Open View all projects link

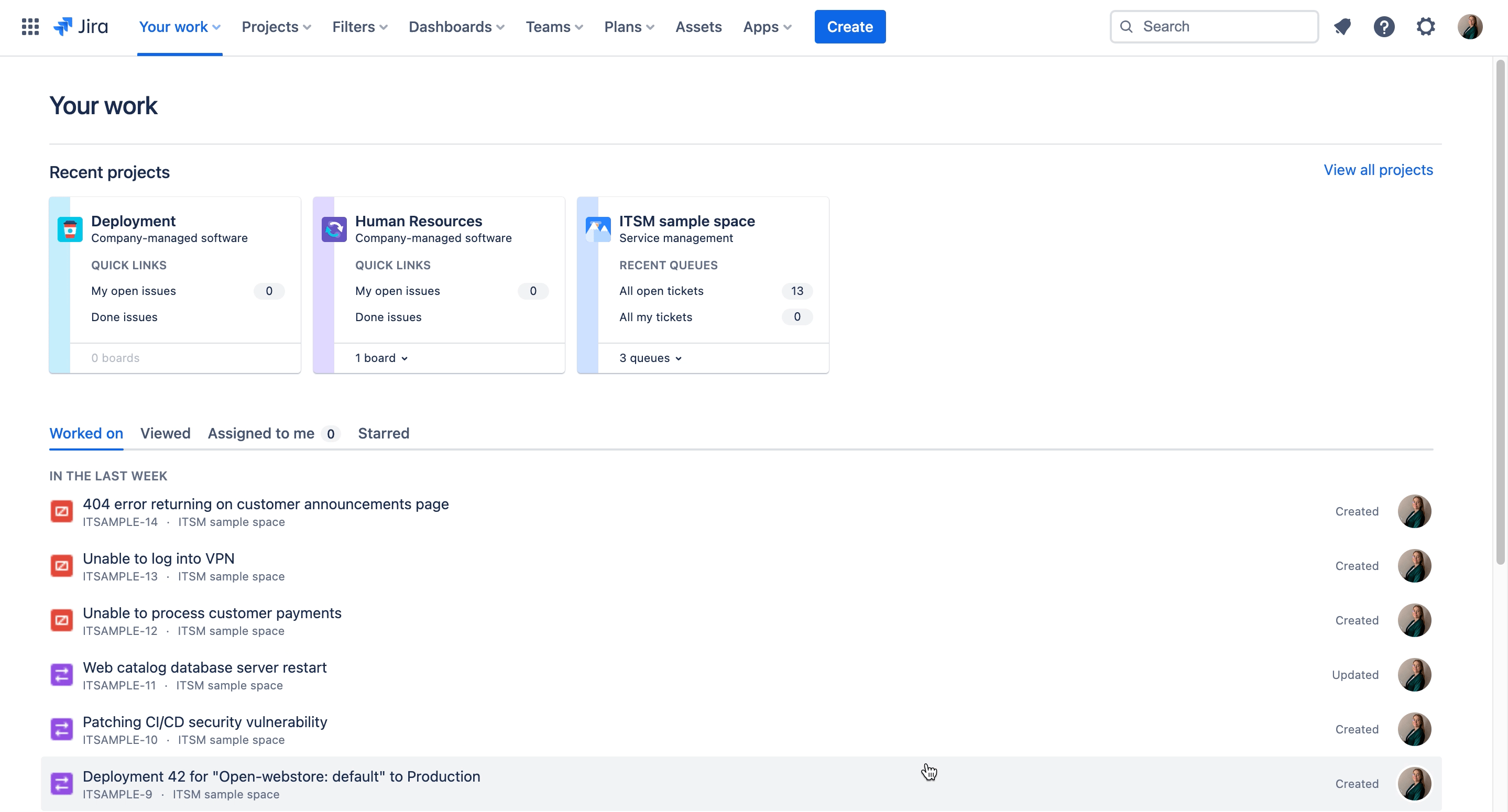1378,170
